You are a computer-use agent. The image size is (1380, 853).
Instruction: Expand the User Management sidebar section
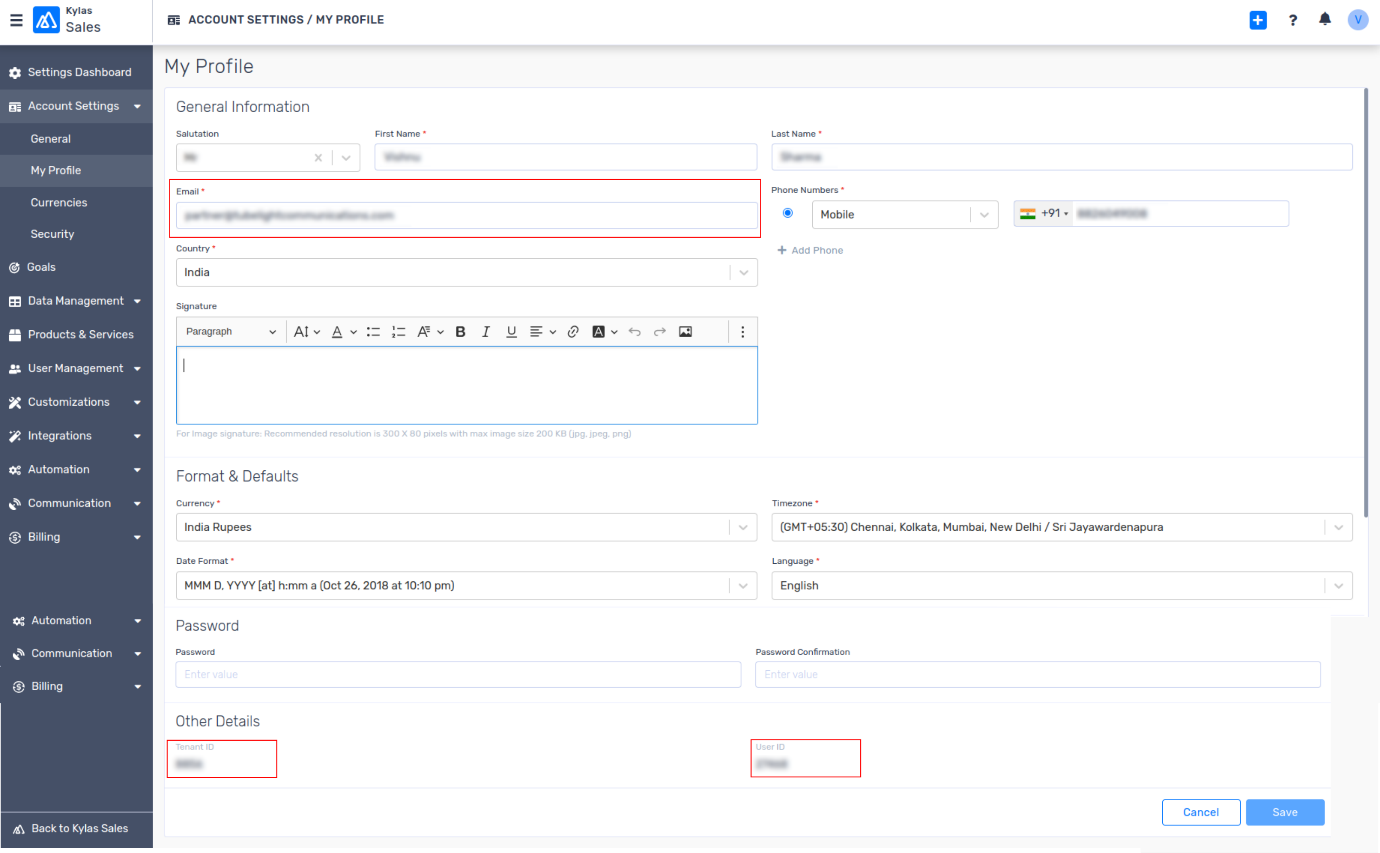(x=76, y=368)
